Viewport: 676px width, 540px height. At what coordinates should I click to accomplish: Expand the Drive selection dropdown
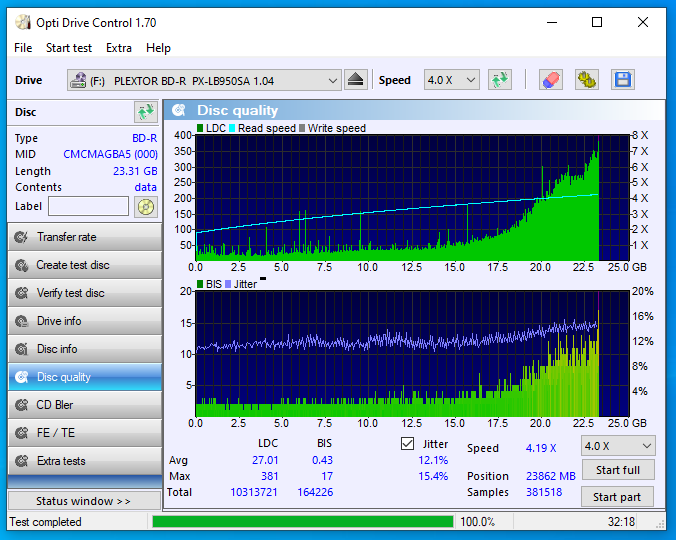pyautogui.click(x=332, y=81)
